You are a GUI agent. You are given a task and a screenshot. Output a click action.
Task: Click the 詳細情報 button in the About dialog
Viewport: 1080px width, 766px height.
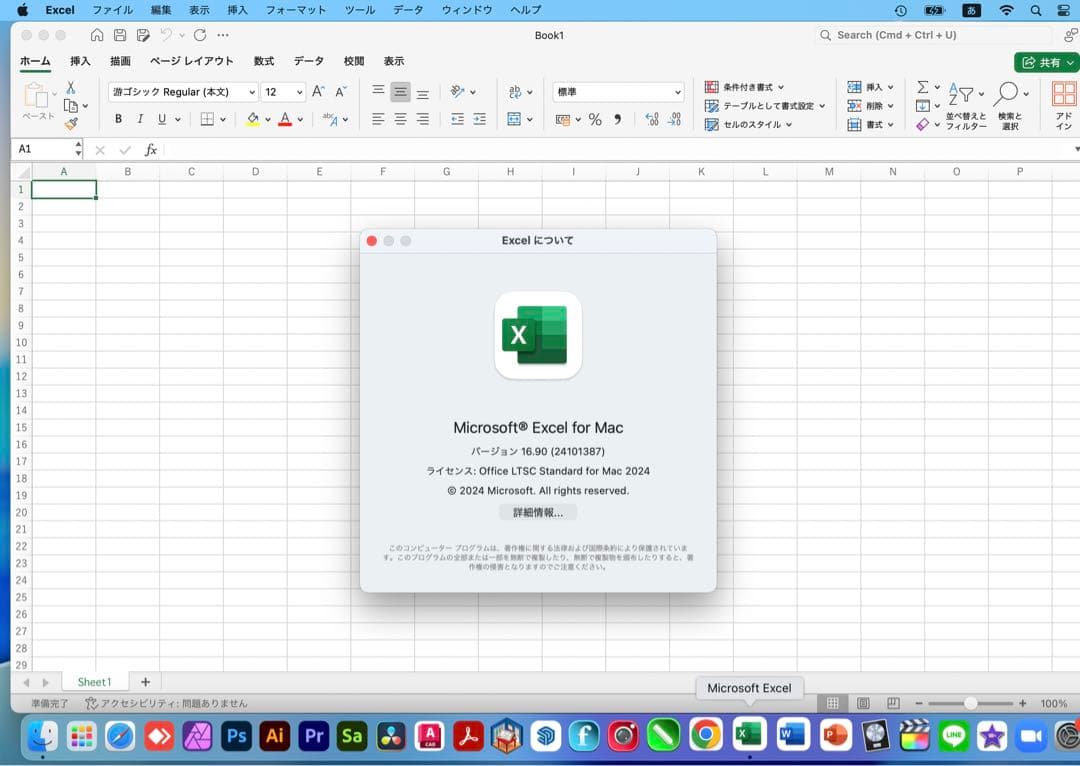click(x=537, y=512)
